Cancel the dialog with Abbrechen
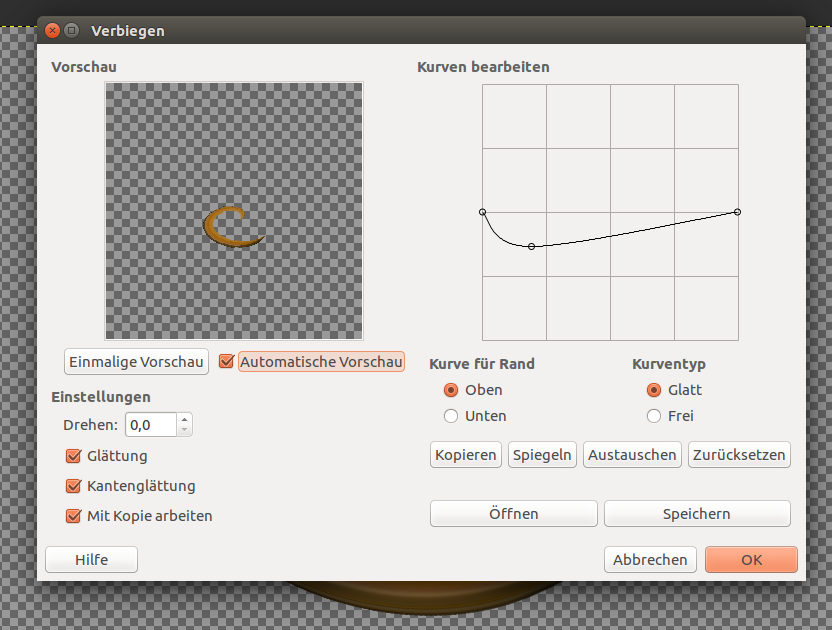This screenshot has width=832, height=630. point(650,560)
